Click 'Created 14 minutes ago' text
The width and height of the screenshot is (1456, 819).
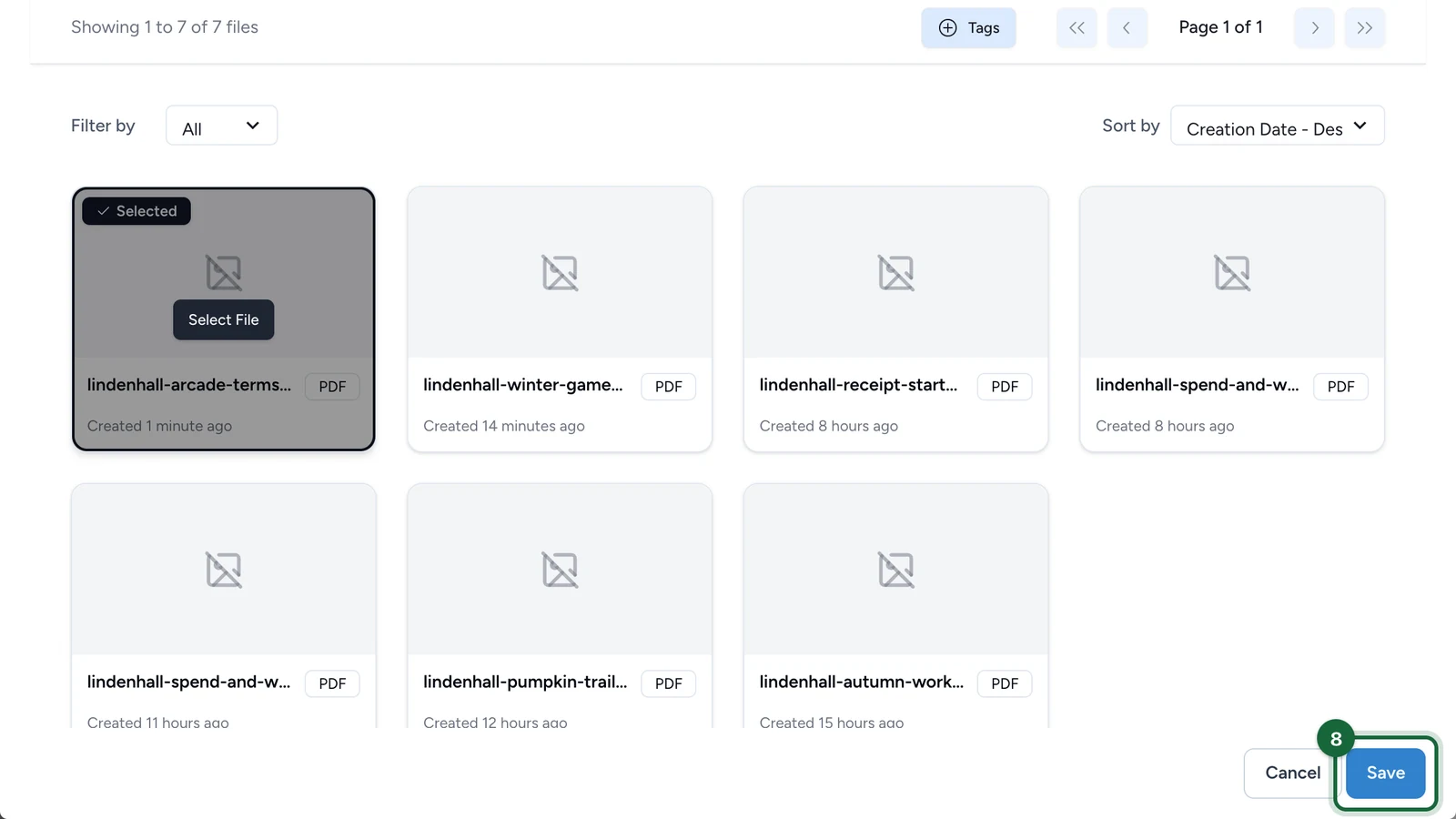click(504, 426)
